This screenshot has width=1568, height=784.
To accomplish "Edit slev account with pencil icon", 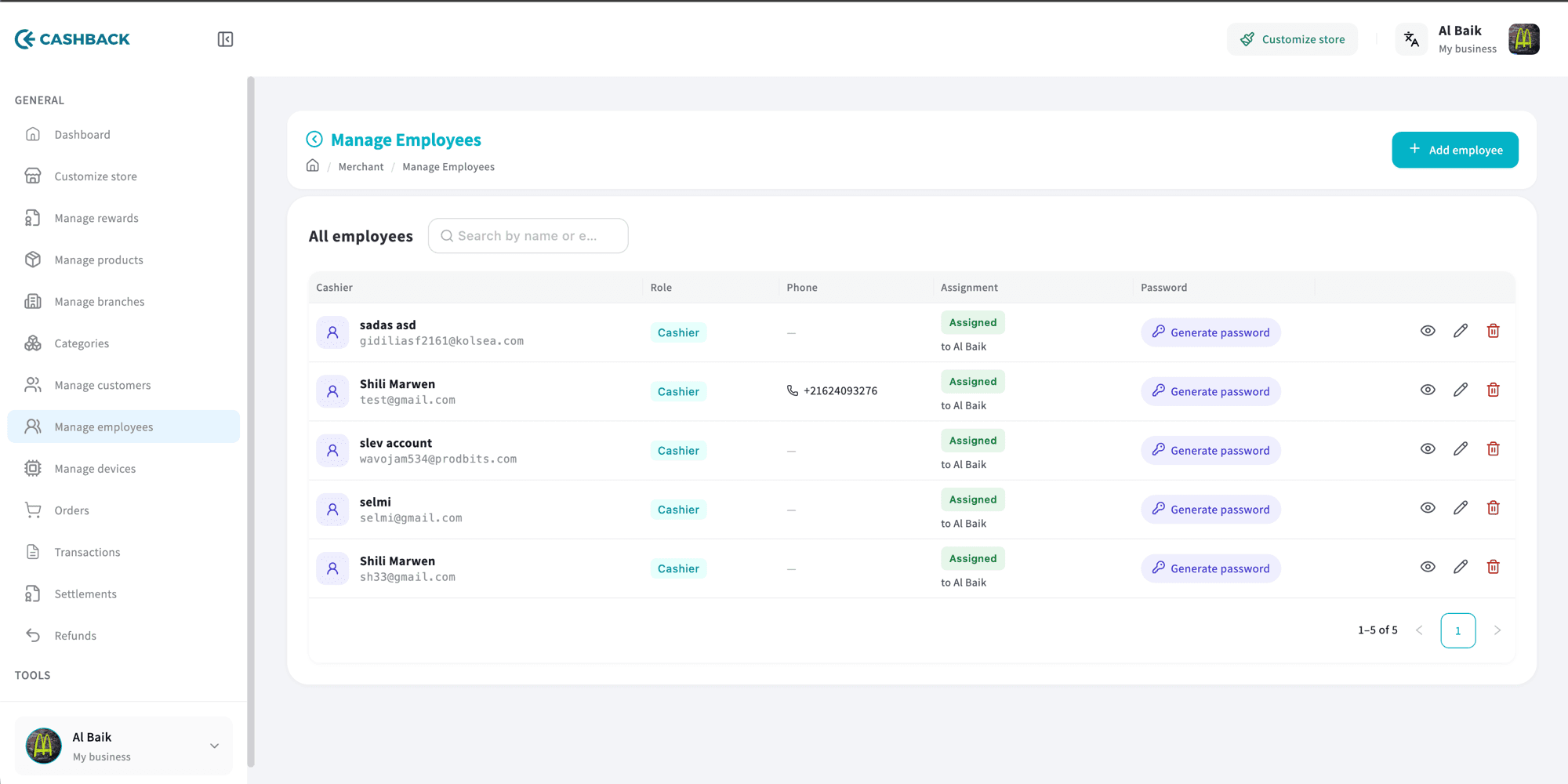I will pyautogui.click(x=1461, y=449).
